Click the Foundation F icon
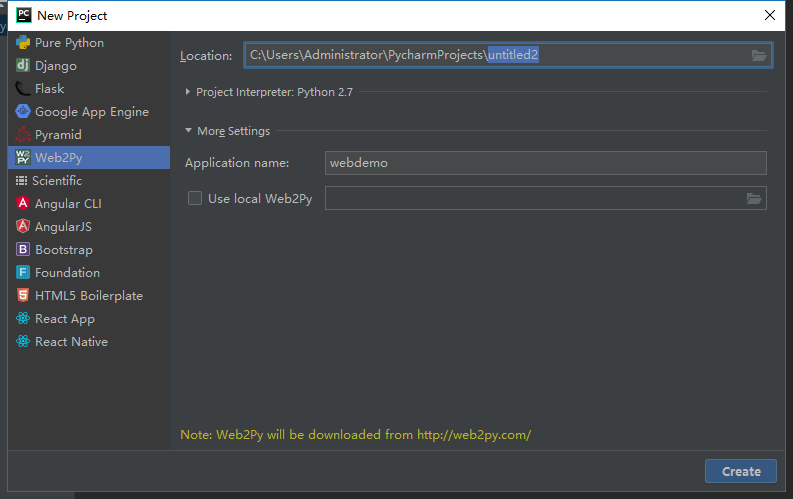Screen dimensions: 793x499 point(23,273)
